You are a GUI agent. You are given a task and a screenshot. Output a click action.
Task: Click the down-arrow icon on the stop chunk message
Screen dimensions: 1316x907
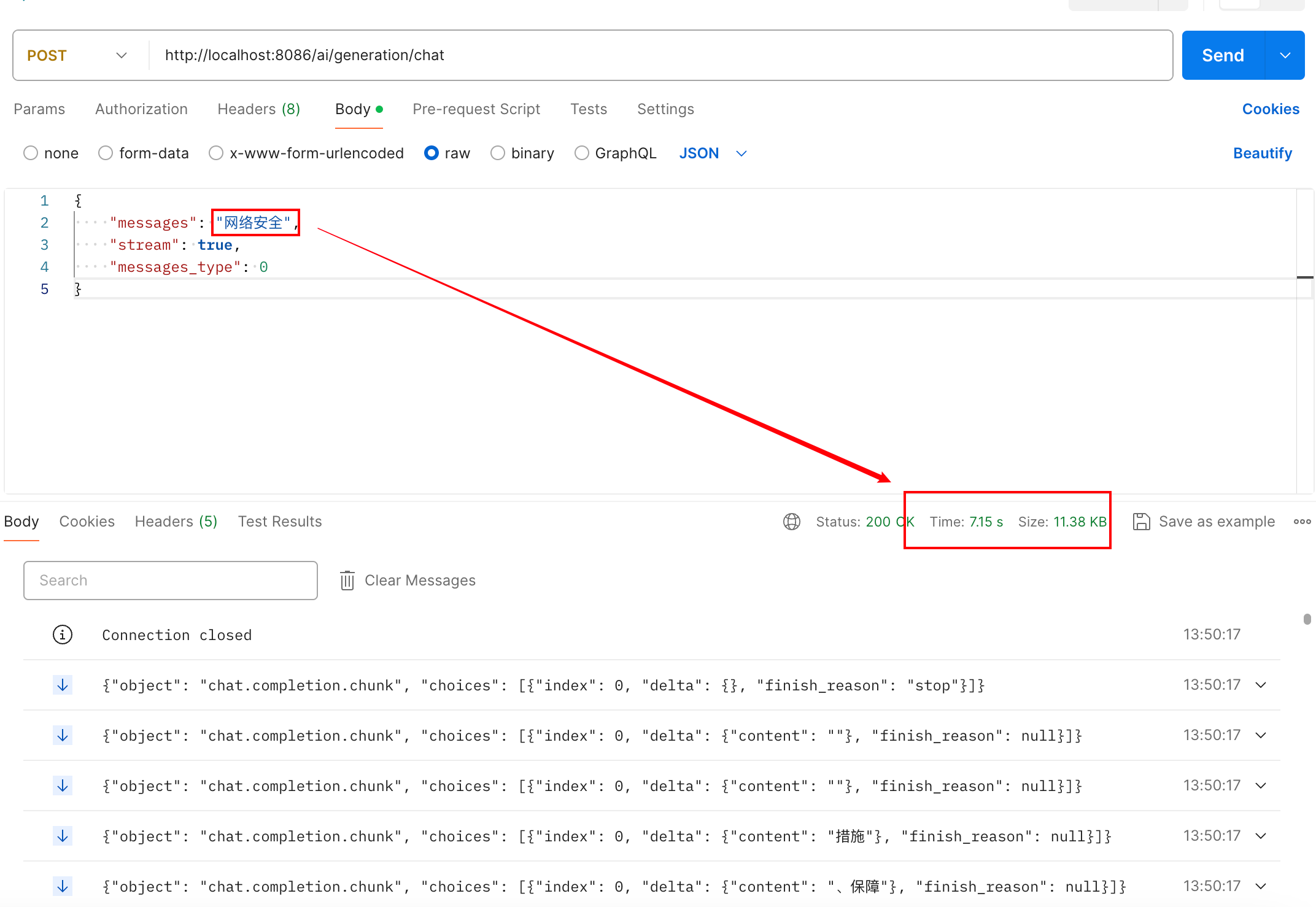(x=63, y=685)
